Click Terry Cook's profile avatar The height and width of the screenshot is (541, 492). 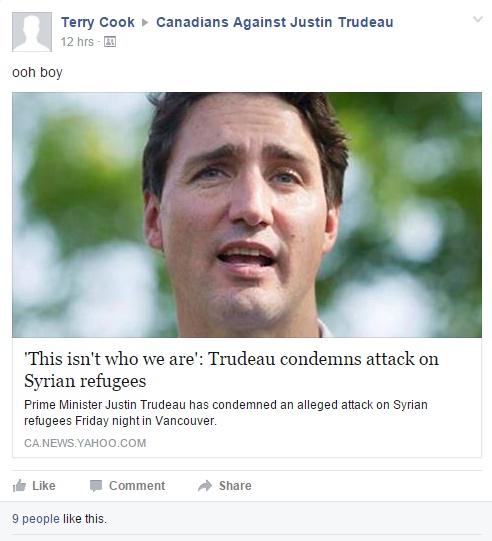(x=32, y=32)
